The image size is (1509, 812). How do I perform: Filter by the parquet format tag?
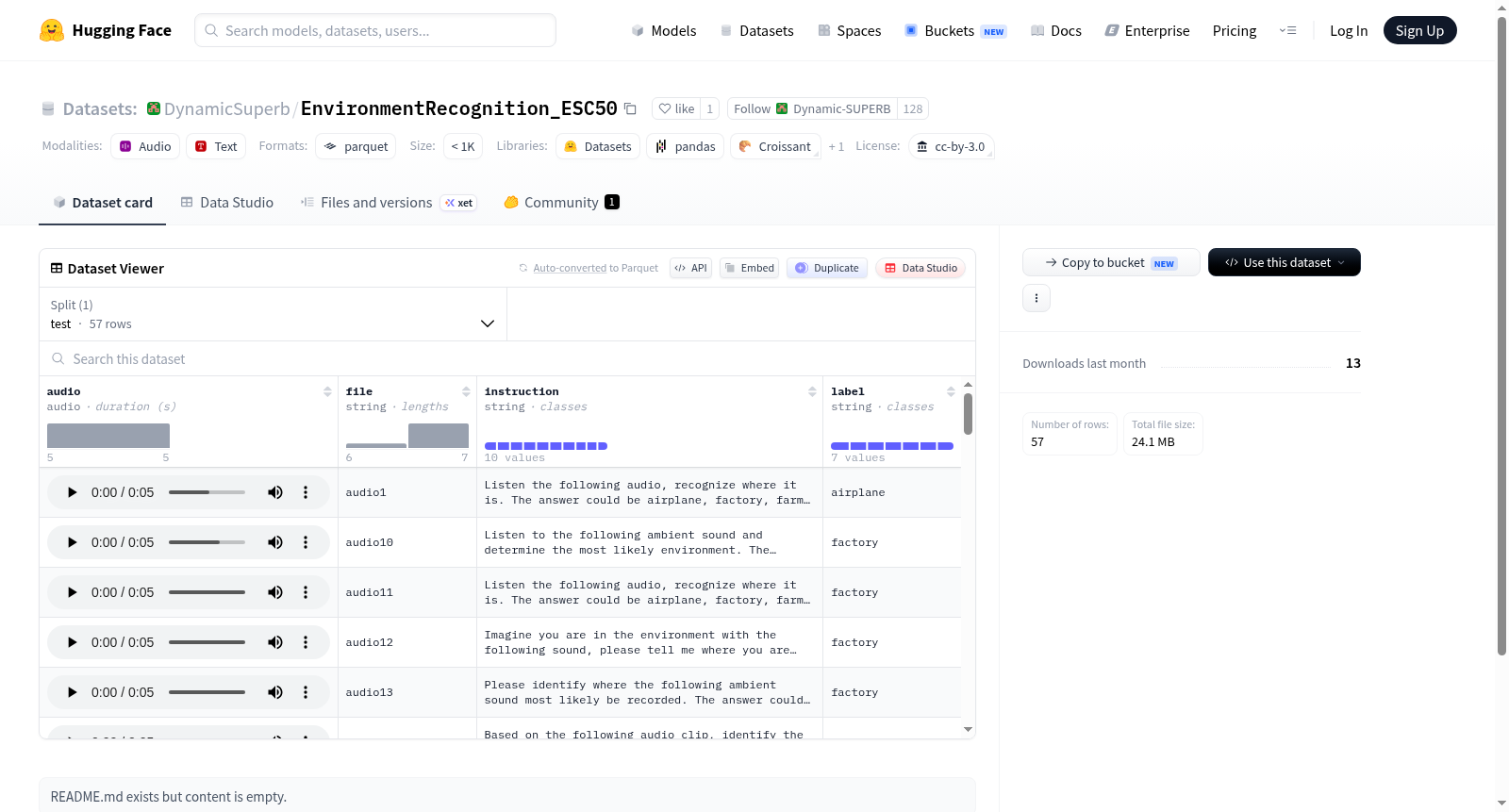point(356,146)
